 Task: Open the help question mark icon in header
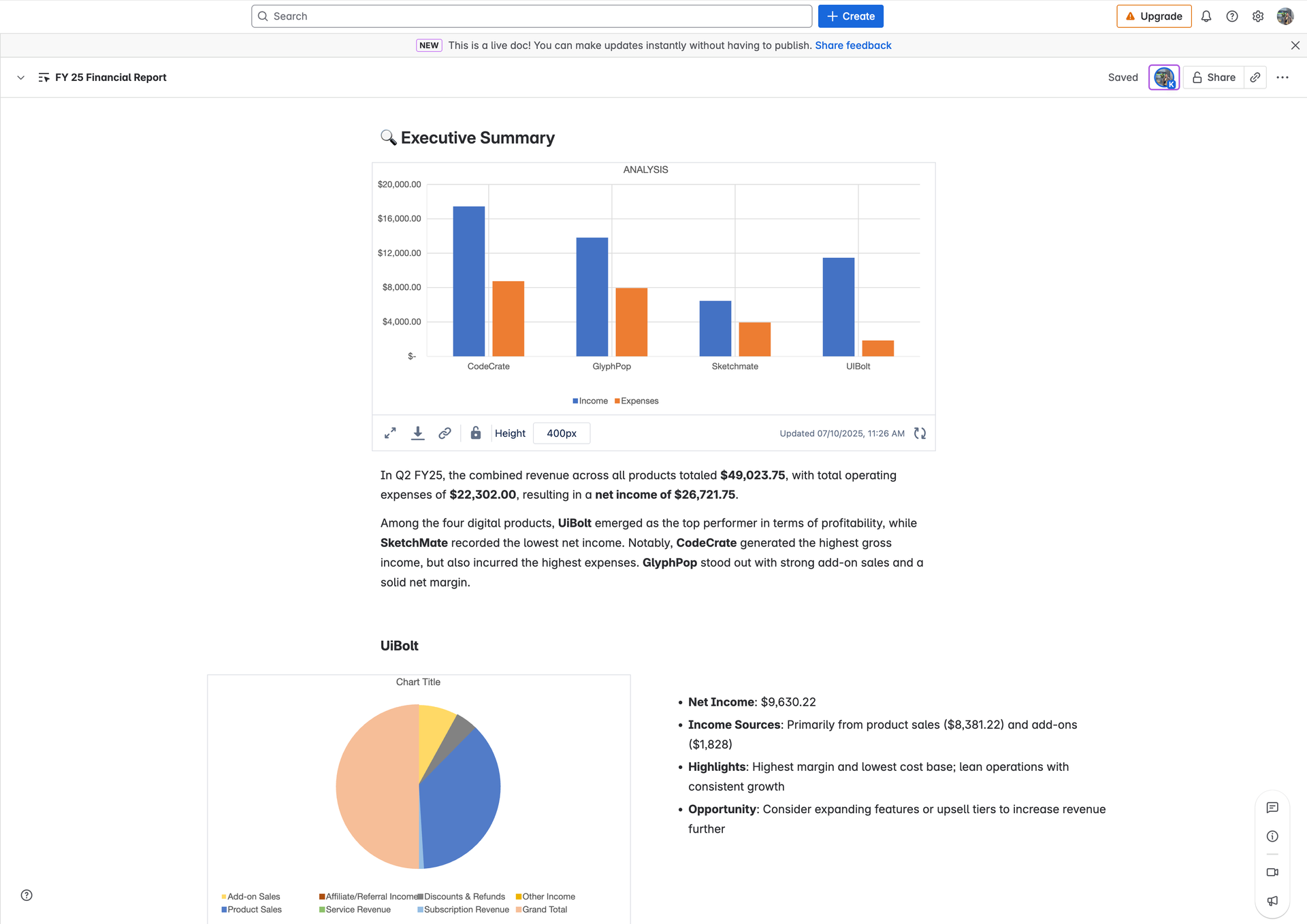[x=1232, y=16]
